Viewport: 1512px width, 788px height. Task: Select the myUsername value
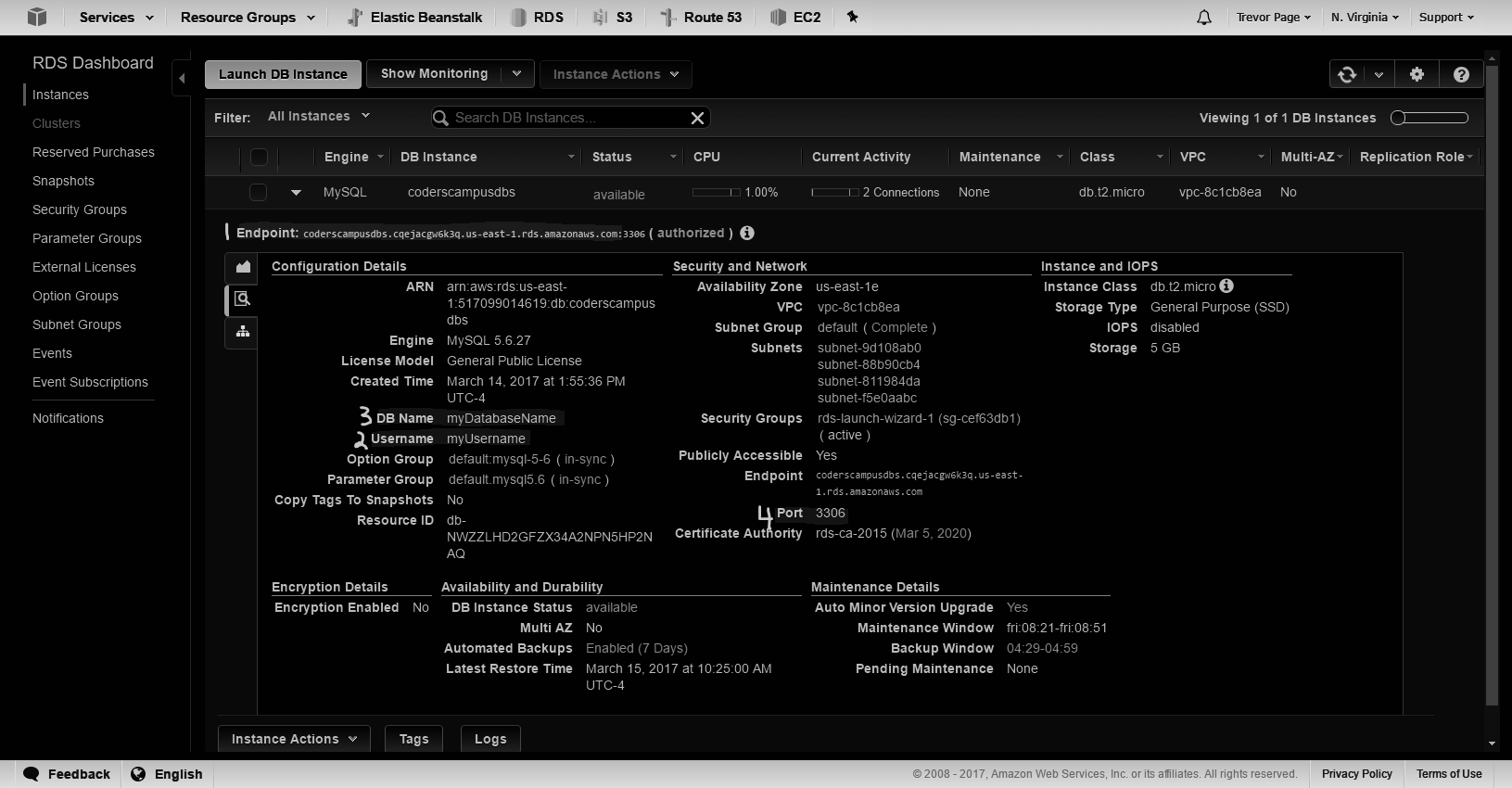pyautogui.click(x=486, y=438)
